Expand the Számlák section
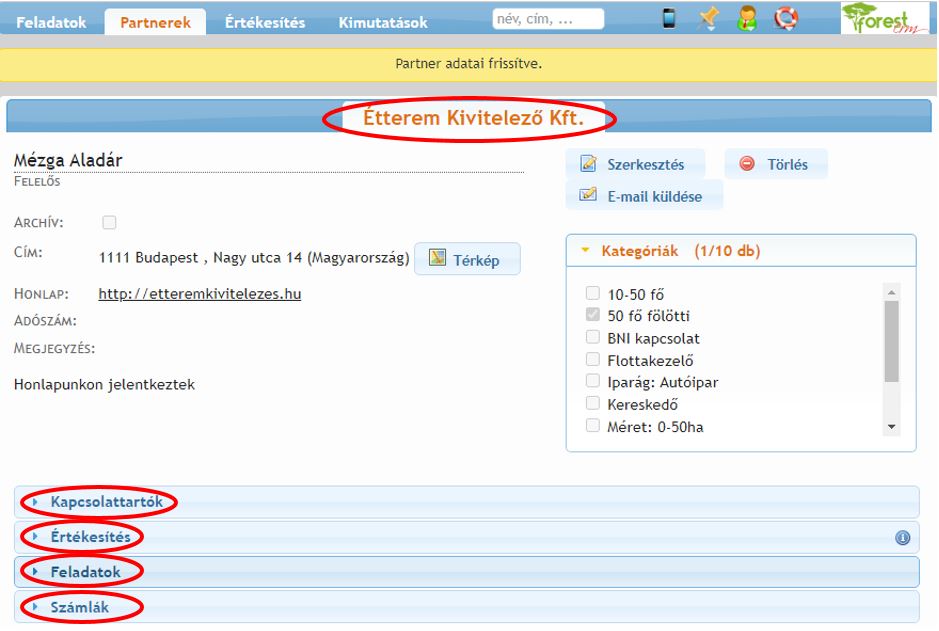 pyautogui.click(x=80, y=607)
